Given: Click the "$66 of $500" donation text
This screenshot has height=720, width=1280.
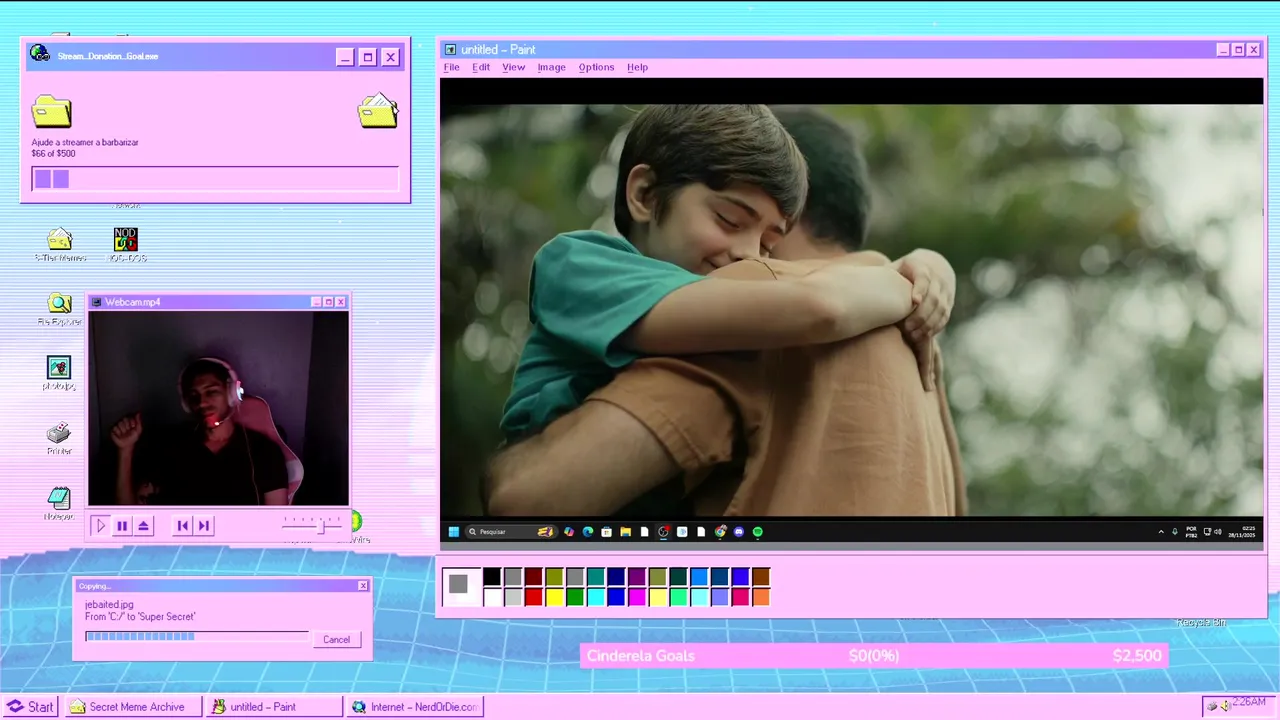Looking at the screenshot, I should coord(53,153).
